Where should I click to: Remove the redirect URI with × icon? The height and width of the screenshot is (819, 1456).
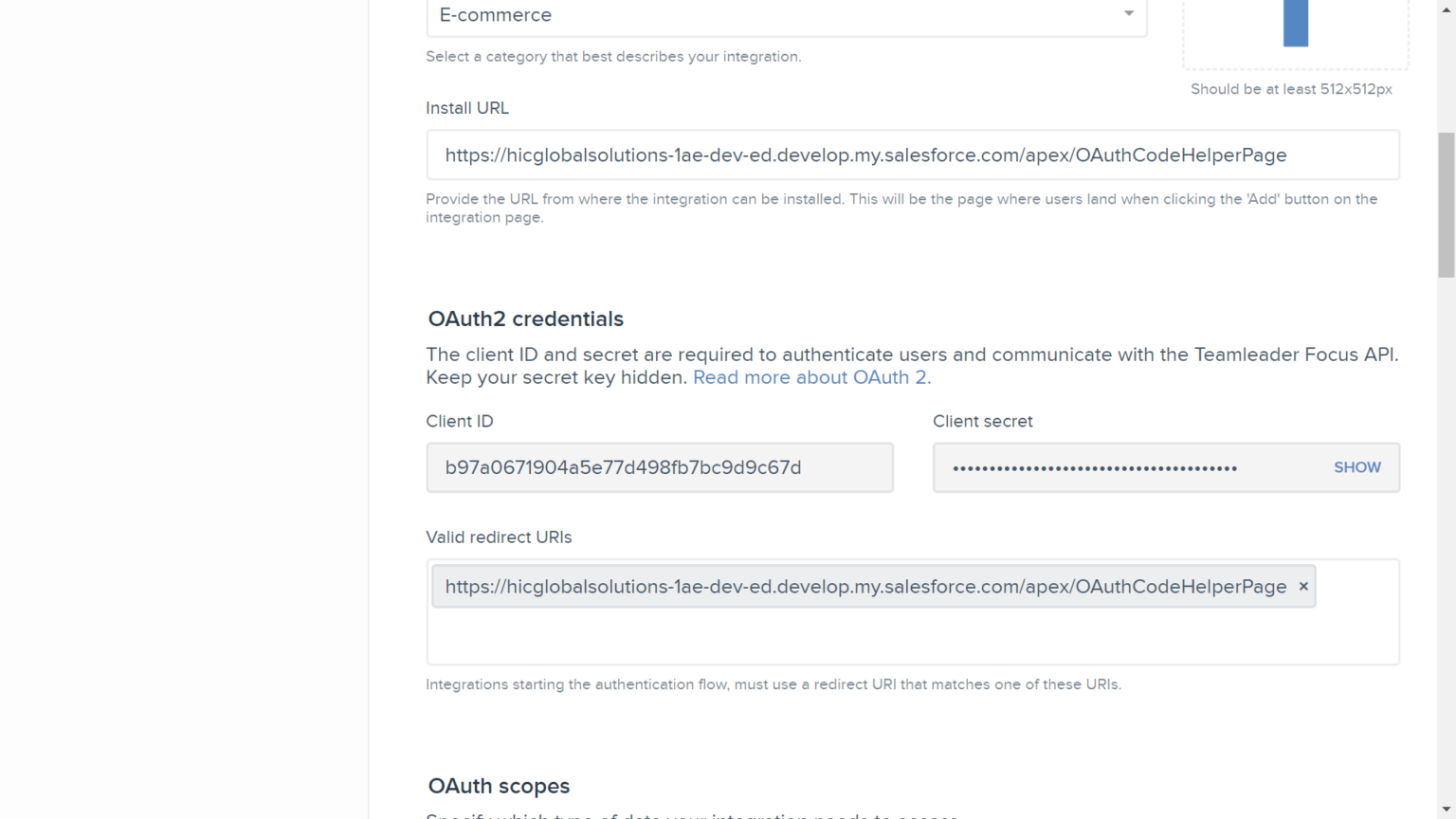pos(1303,587)
